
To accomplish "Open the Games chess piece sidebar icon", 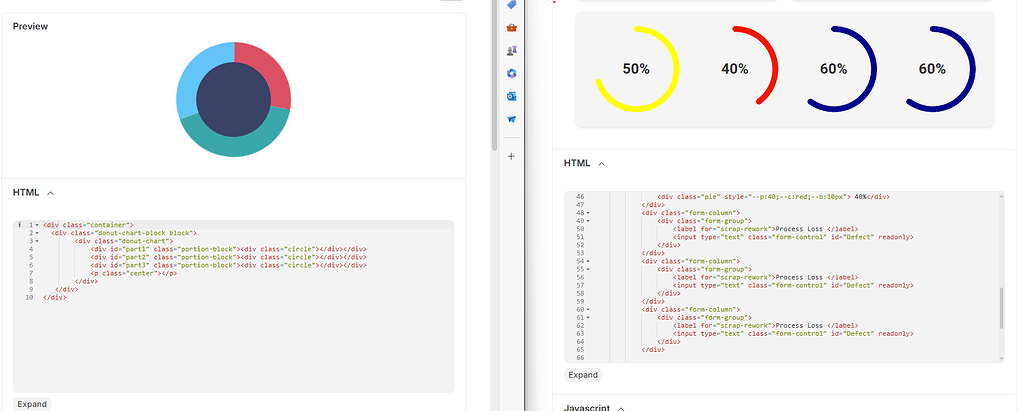I will pyautogui.click(x=511, y=50).
